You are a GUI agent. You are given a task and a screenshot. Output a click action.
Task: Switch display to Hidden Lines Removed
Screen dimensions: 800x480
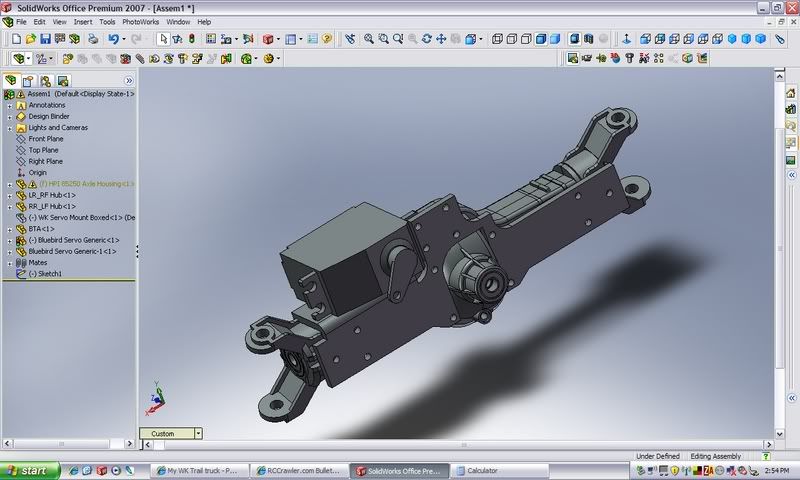point(526,39)
